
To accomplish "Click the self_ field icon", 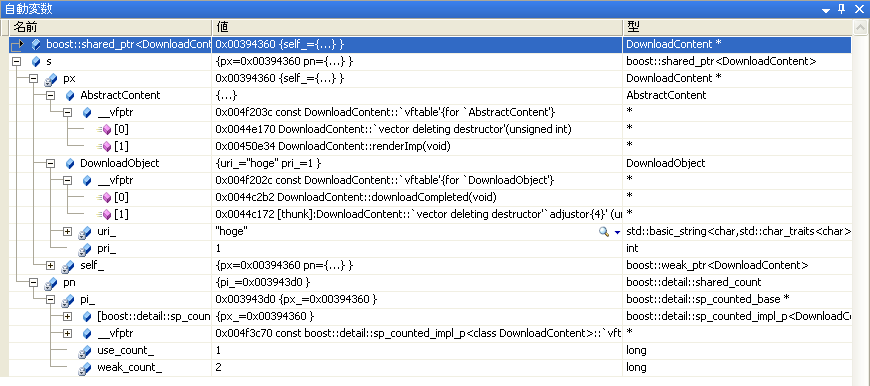I will click(68, 266).
